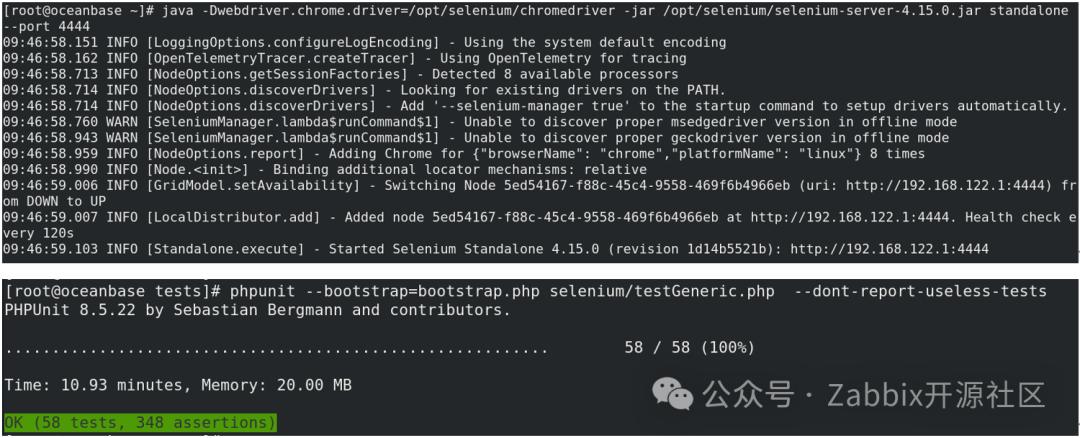Viewport: 1080px width, 438px height.
Task: Click the PHPUnit 8.5.22 version line
Action: (x=258, y=310)
